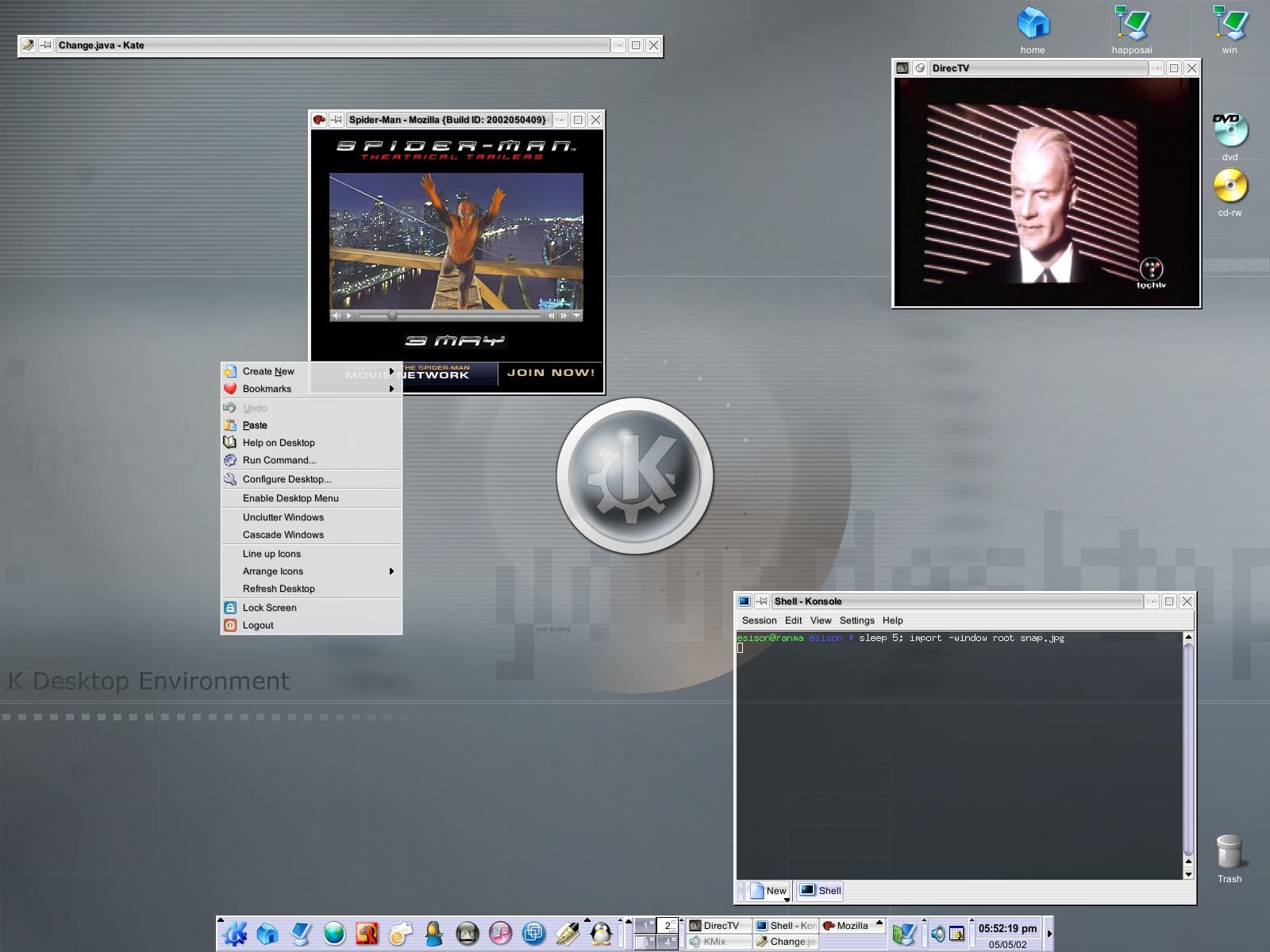This screenshot has height=952, width=1270.
Task: Click the small arrow above the penguin icon
Action: [x=587, y=919]
